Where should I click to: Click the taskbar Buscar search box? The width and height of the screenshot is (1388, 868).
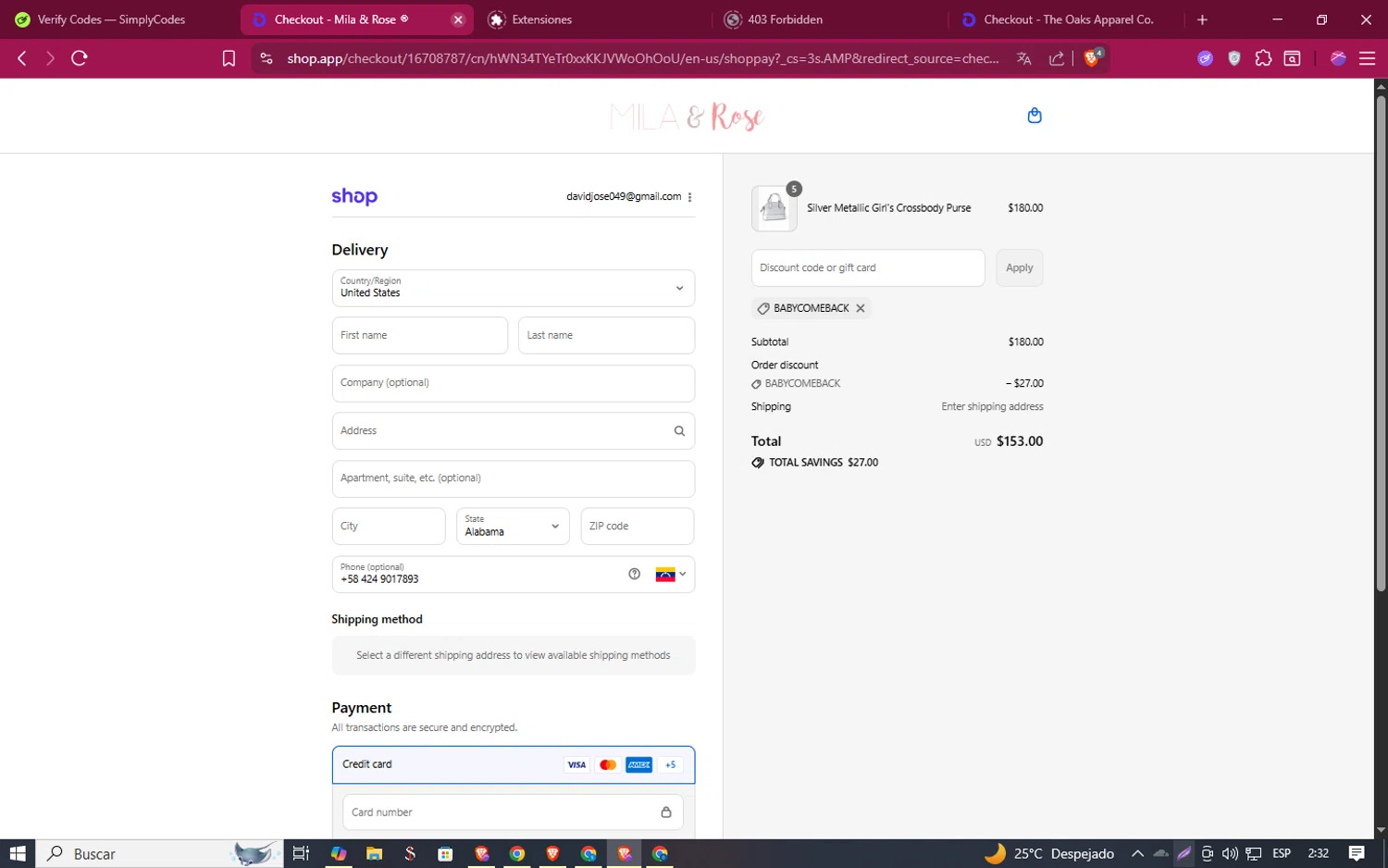click(159, 853)
